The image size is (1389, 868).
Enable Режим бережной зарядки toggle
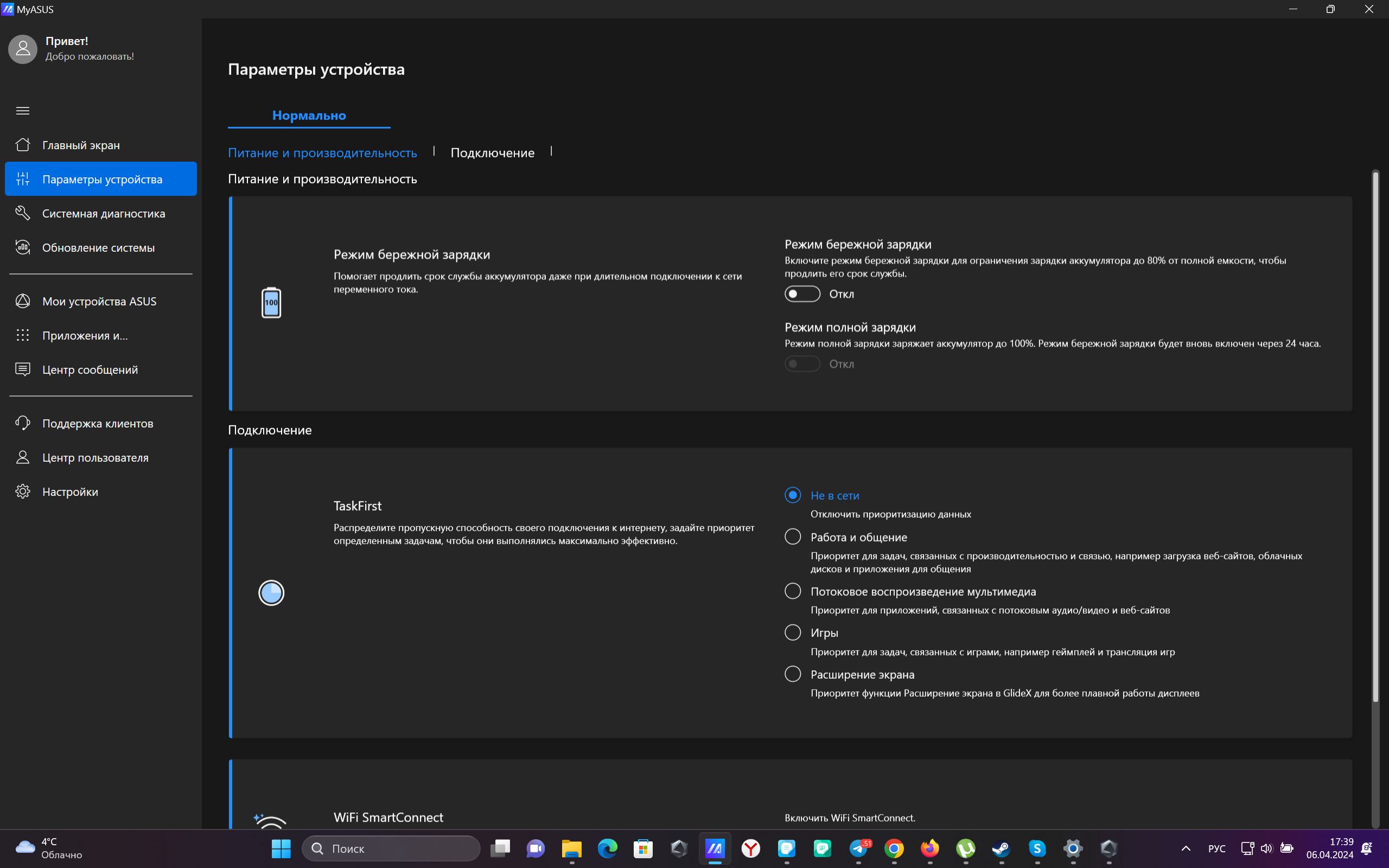click(x=802, y=294)
